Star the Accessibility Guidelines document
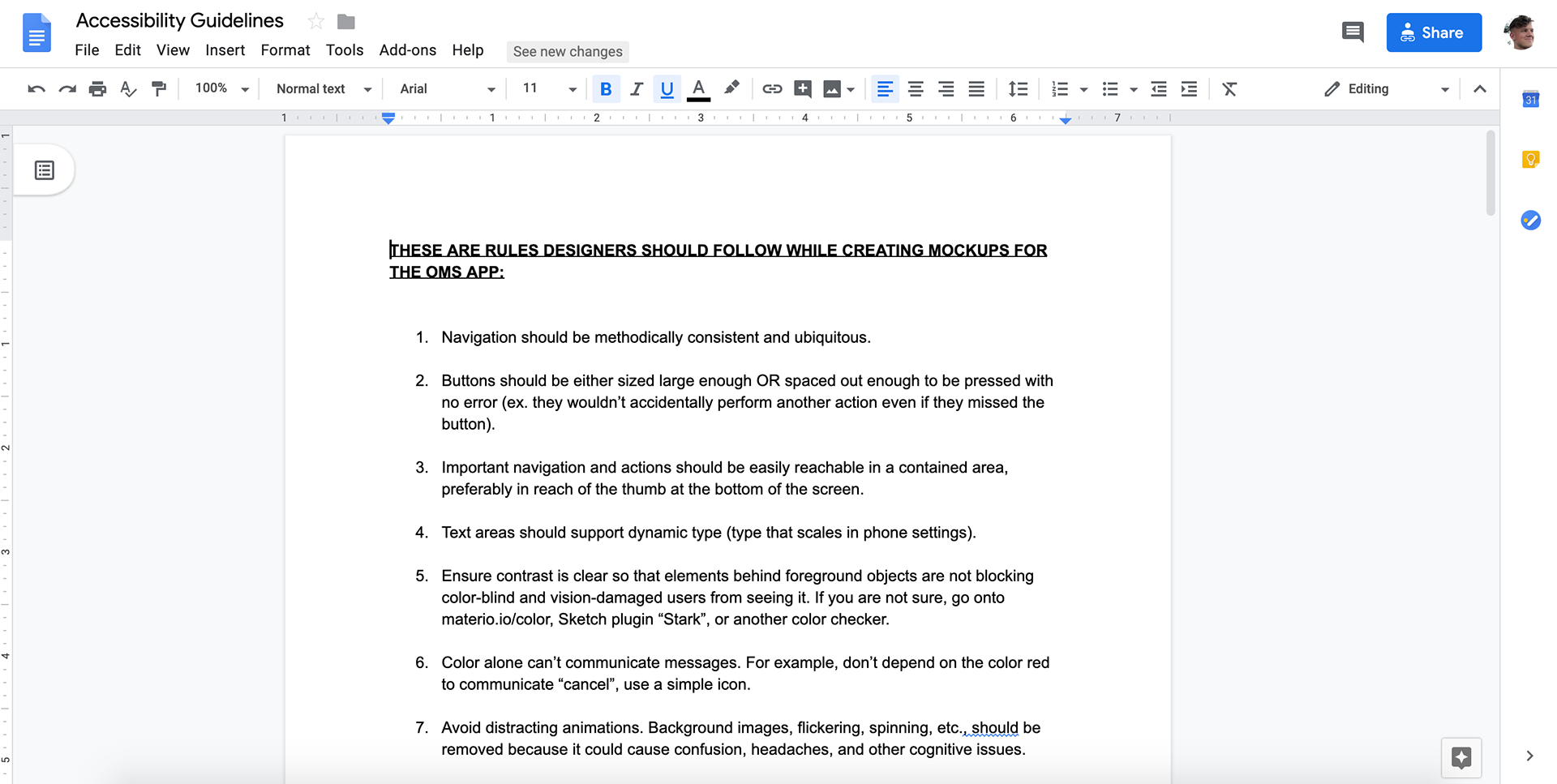This screenshot has width=1557, height=784. coord(316,21)
